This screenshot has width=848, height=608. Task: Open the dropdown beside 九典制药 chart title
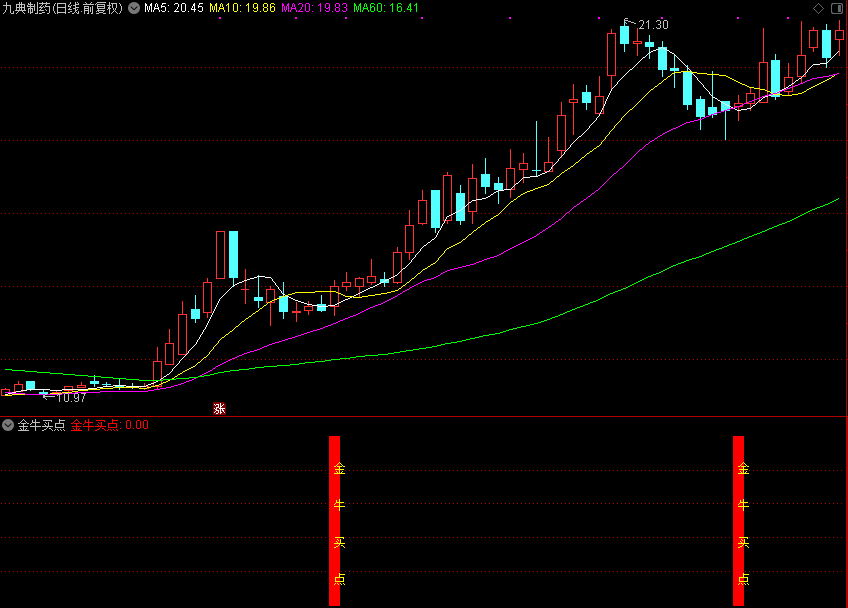point(134,8)
